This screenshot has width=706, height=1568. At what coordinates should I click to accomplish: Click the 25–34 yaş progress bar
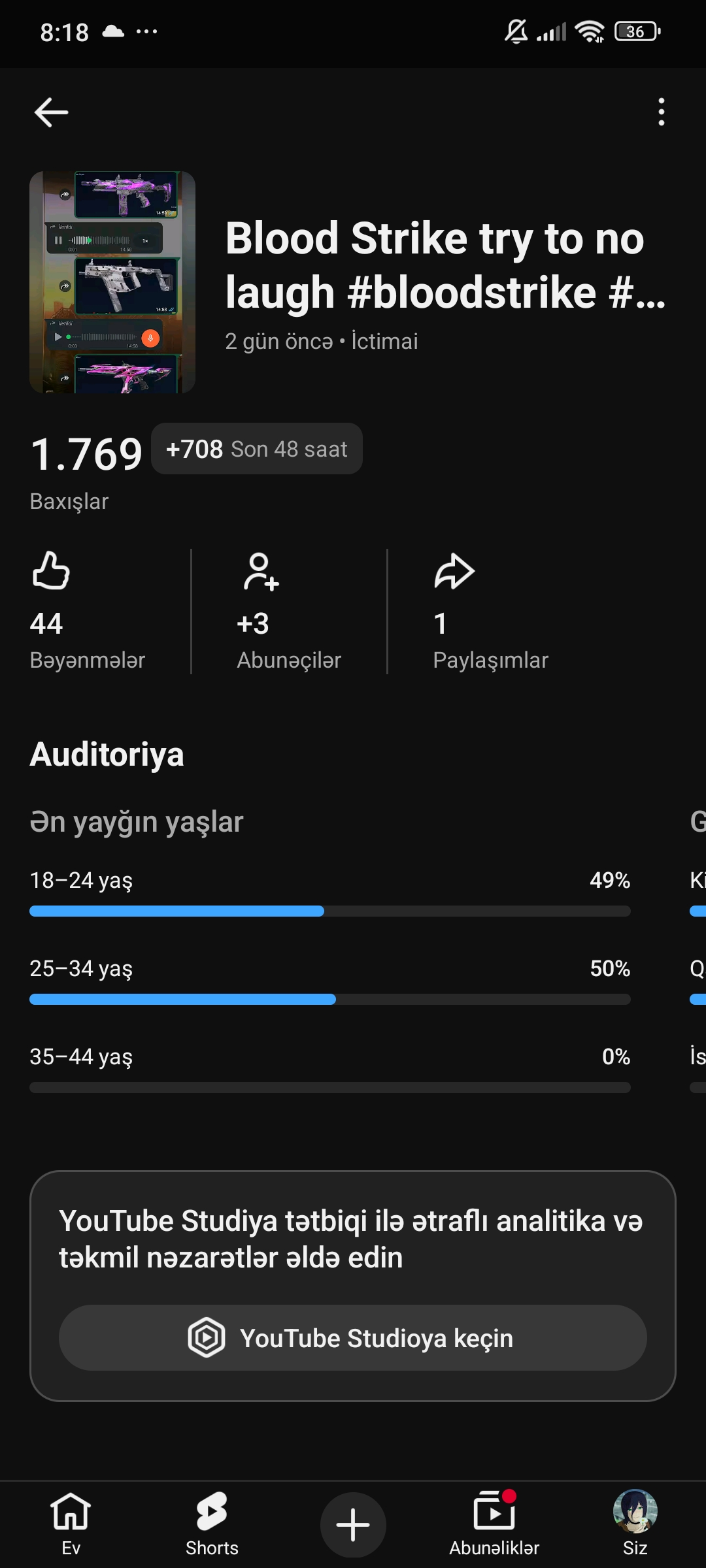(330, 999)
